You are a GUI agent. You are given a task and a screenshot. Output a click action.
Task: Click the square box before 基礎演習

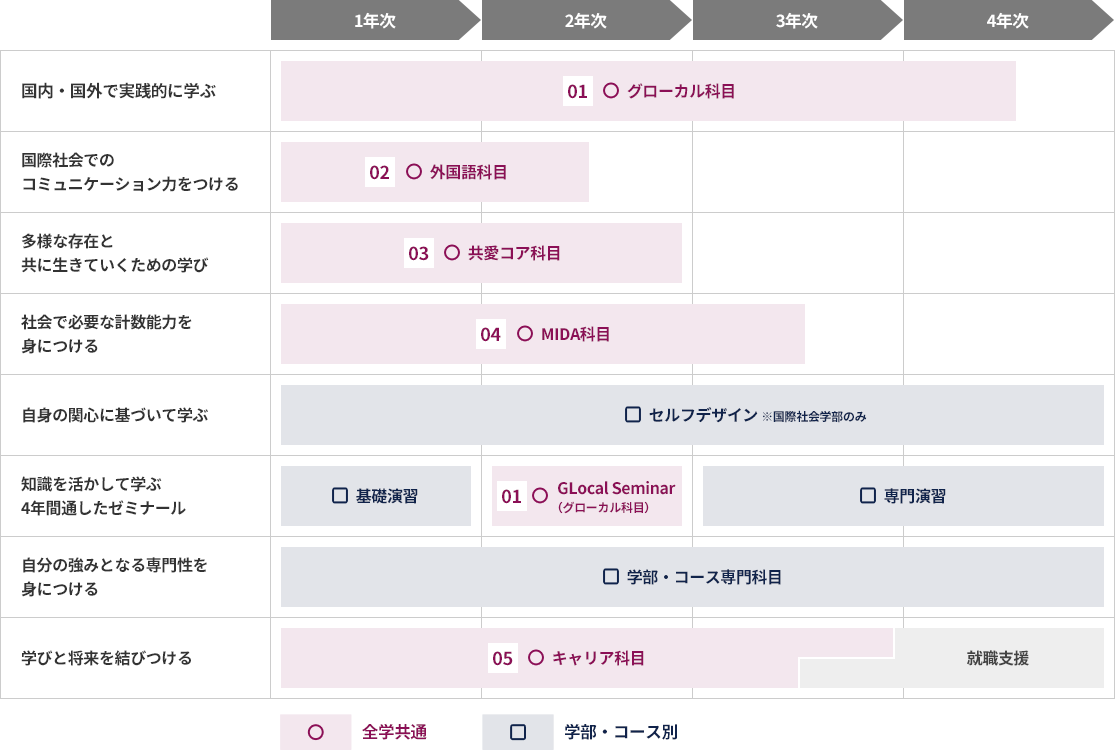click(x=339, y=496)
